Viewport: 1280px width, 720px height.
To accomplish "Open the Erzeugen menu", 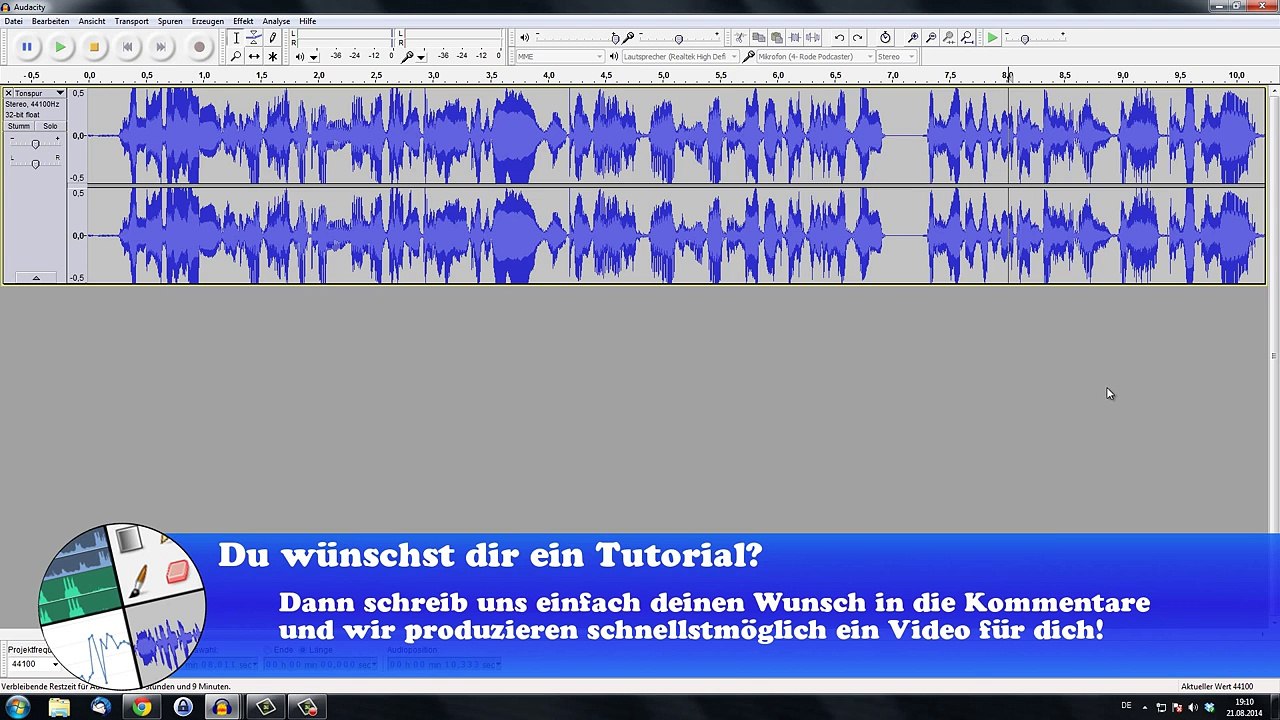I will (208, 21).
